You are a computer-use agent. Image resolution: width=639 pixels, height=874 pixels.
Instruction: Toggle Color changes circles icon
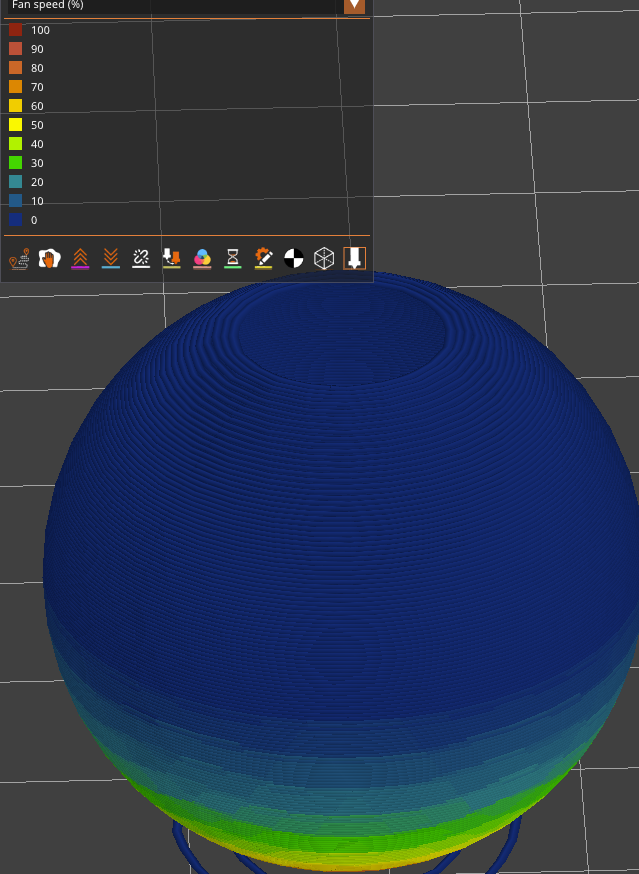click(202, 259)
